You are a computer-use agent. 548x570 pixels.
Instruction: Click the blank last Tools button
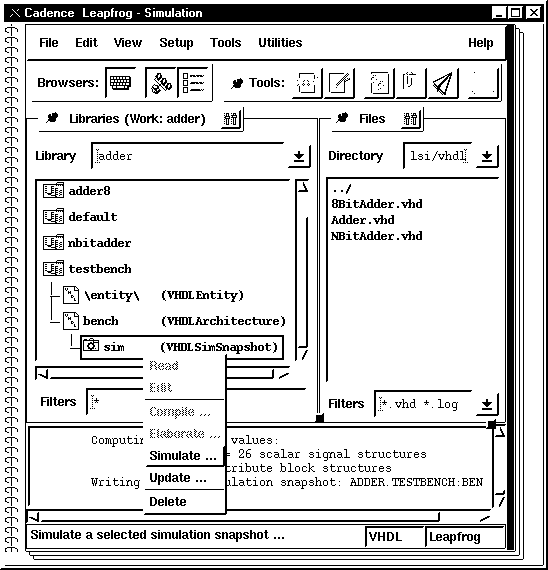coord(484,83)
